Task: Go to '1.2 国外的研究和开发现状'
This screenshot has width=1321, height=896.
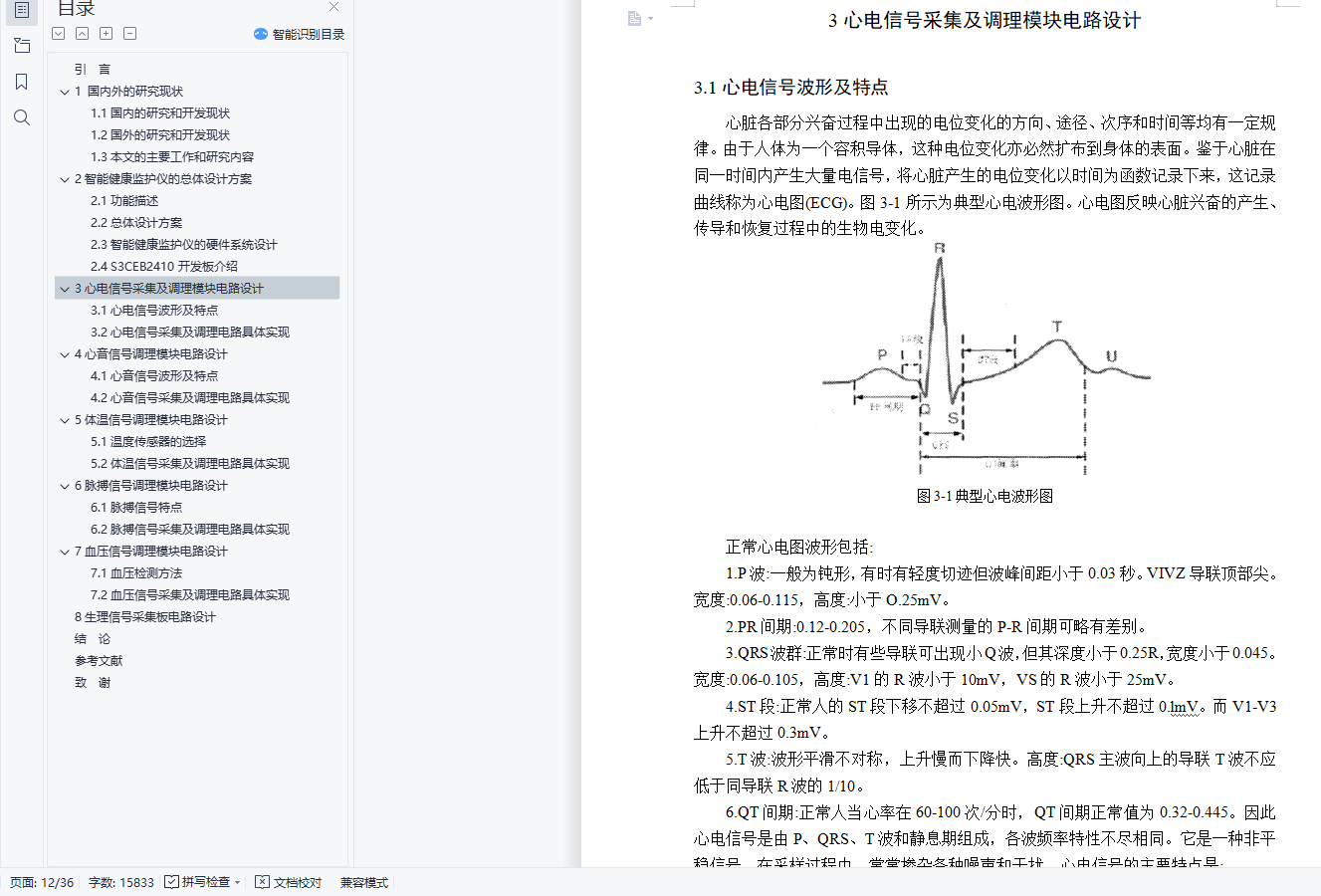Action: [x=160, y=135]
